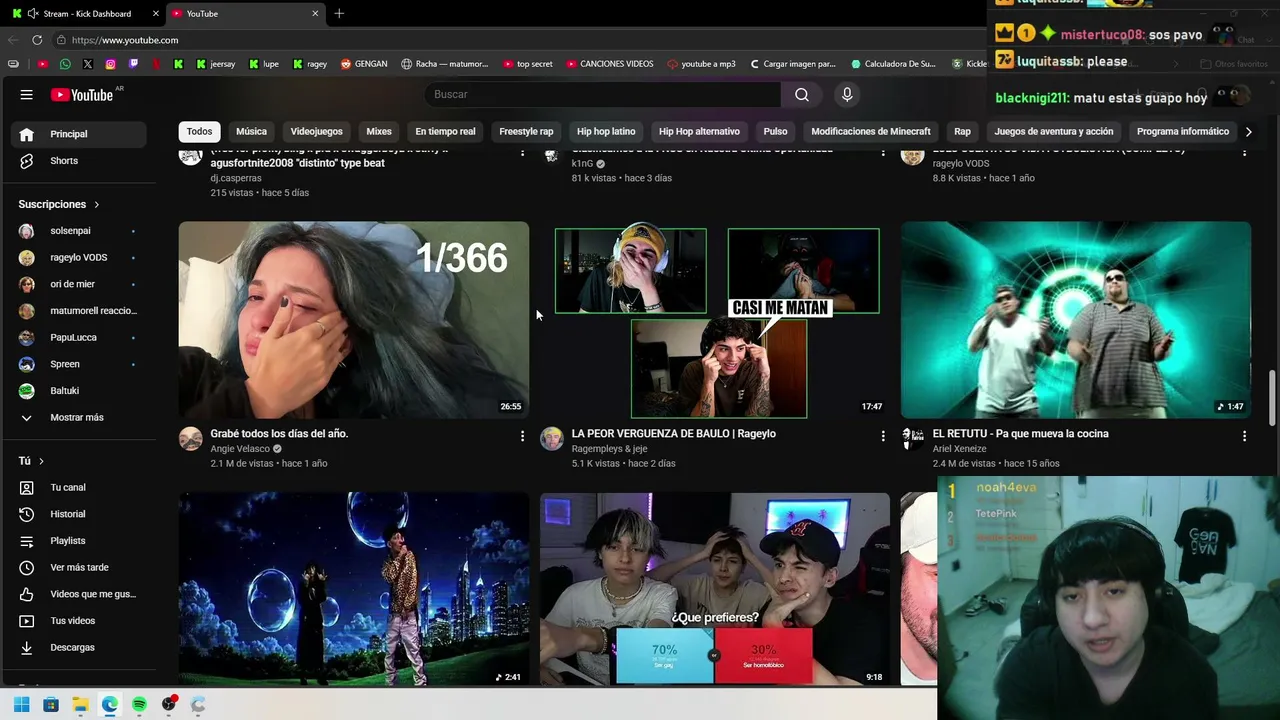Select the Freestyle rap filter chip
This screenshot has width=1280, height=720.
(x=526, y=132)
